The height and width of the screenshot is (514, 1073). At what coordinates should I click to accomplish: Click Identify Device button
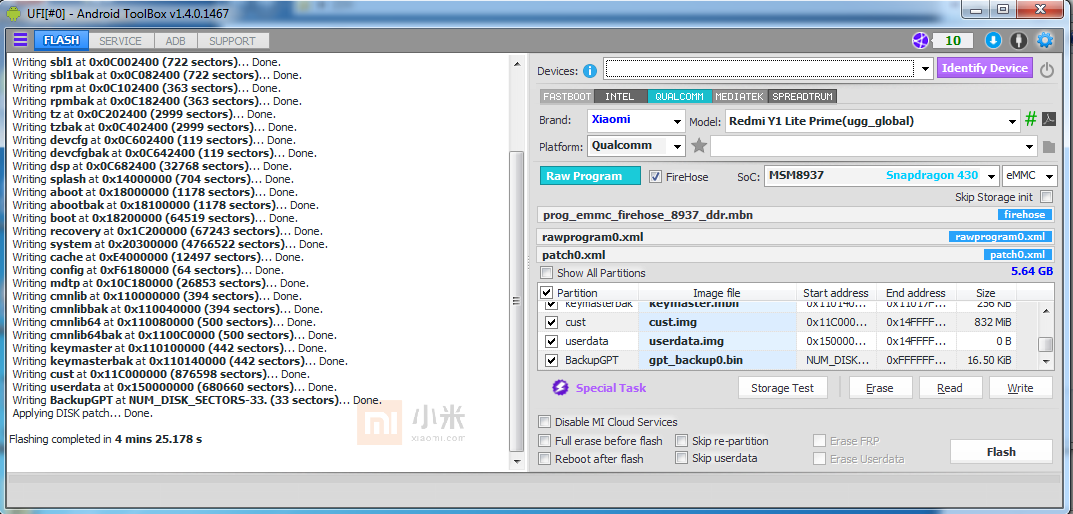click(x=985, y=68)
